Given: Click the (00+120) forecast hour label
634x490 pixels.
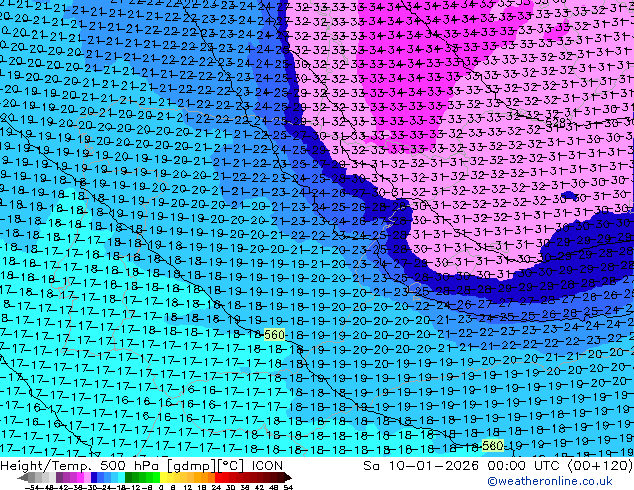Looking at the screenshot, I should tap(600, 466).
